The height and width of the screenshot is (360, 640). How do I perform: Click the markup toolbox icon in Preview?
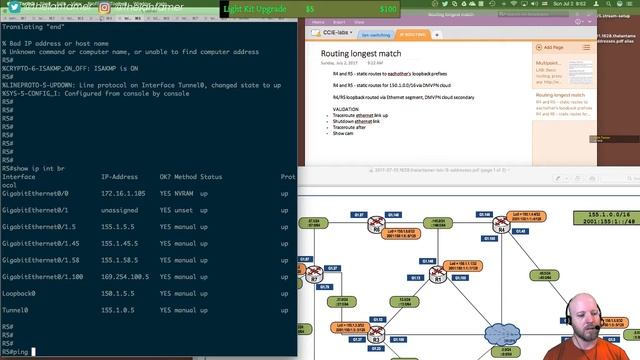coord(592,178)
